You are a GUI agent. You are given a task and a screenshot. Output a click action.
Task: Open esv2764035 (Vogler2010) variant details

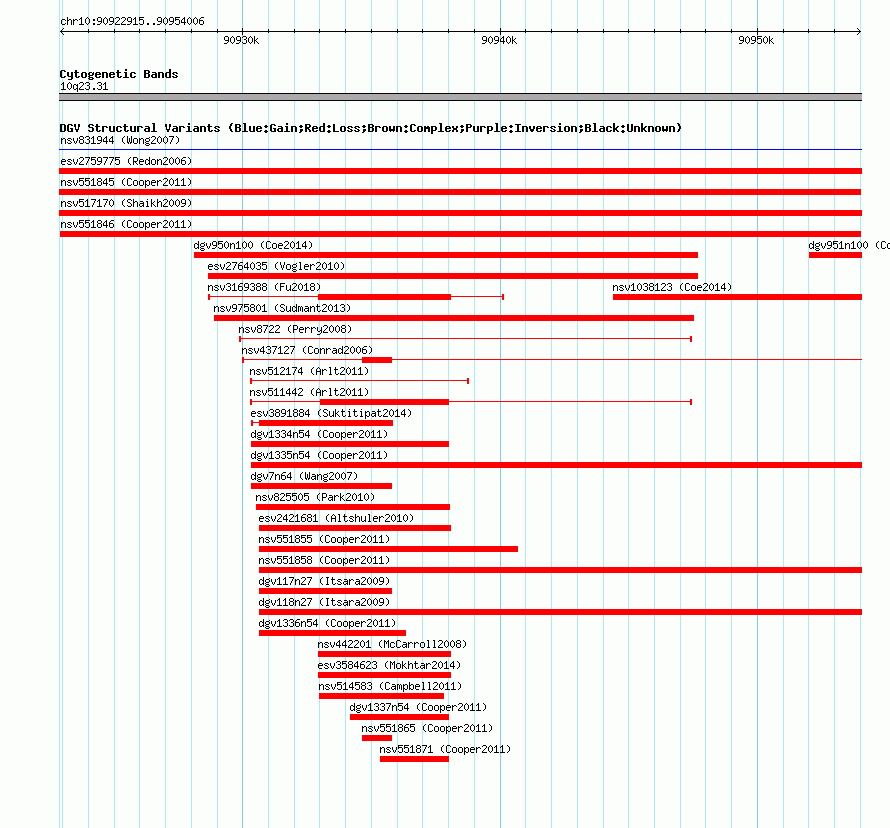[x=276, y=266]
